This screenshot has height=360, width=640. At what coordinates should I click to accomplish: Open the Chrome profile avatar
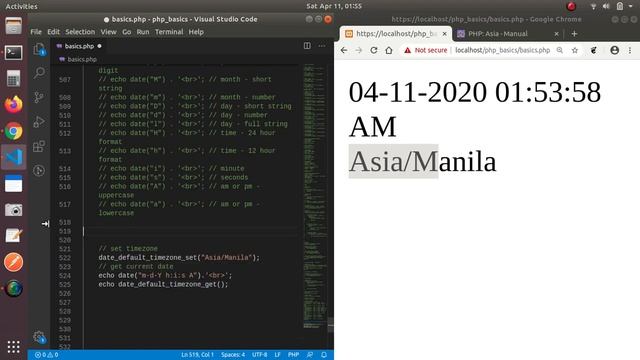(x=614, y=50)
